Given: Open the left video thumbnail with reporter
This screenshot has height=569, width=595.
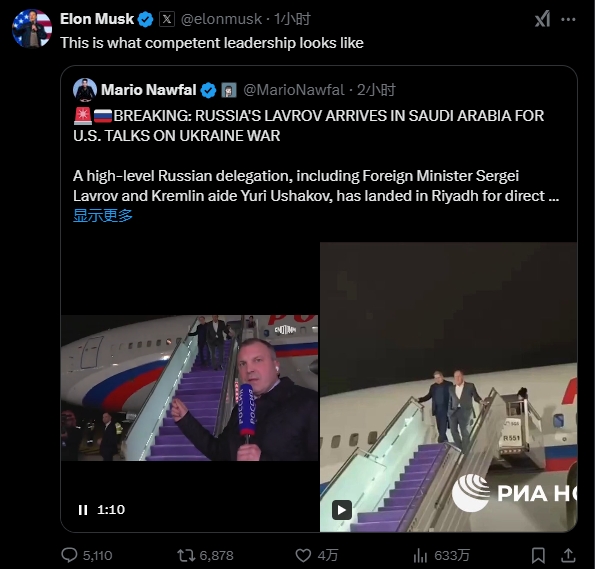Looking at the screenshot, I should (190, 388).
